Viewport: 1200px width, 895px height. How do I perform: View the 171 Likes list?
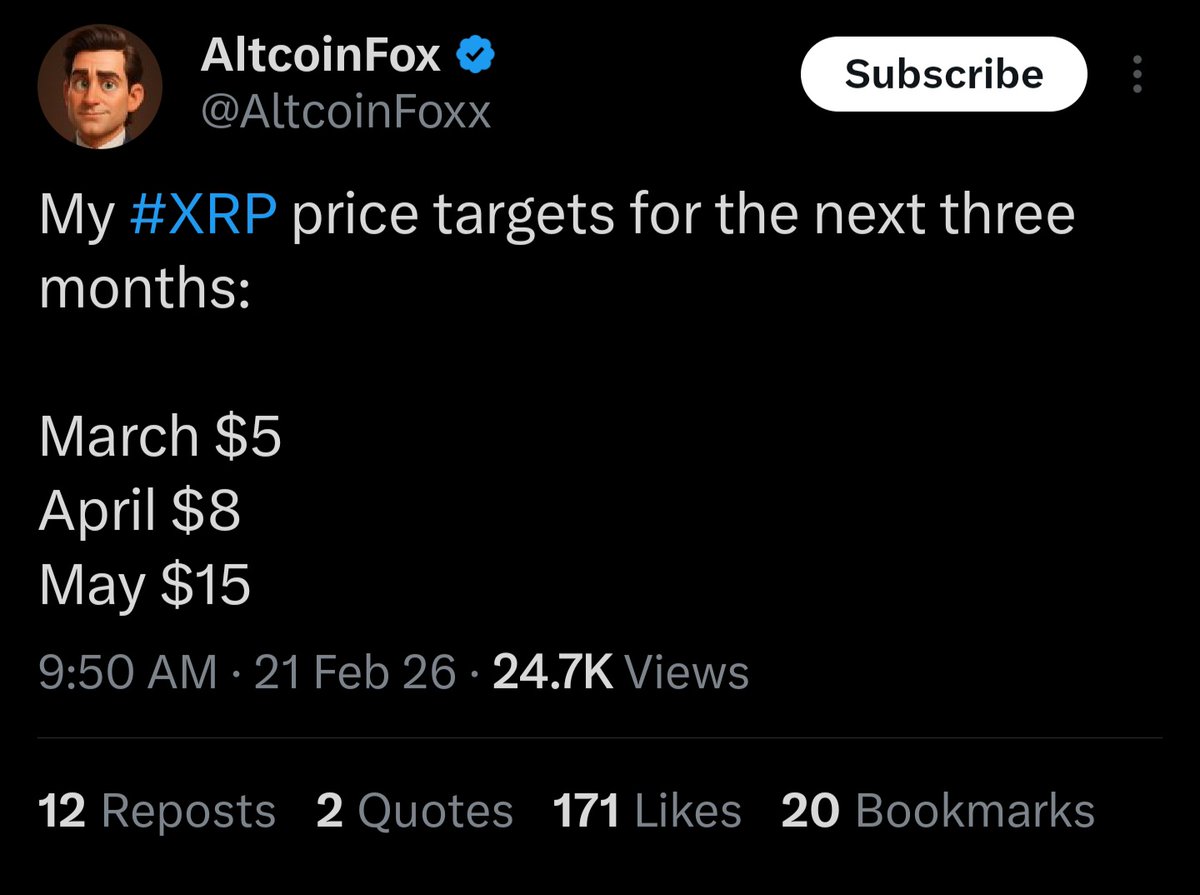[647, 811]
